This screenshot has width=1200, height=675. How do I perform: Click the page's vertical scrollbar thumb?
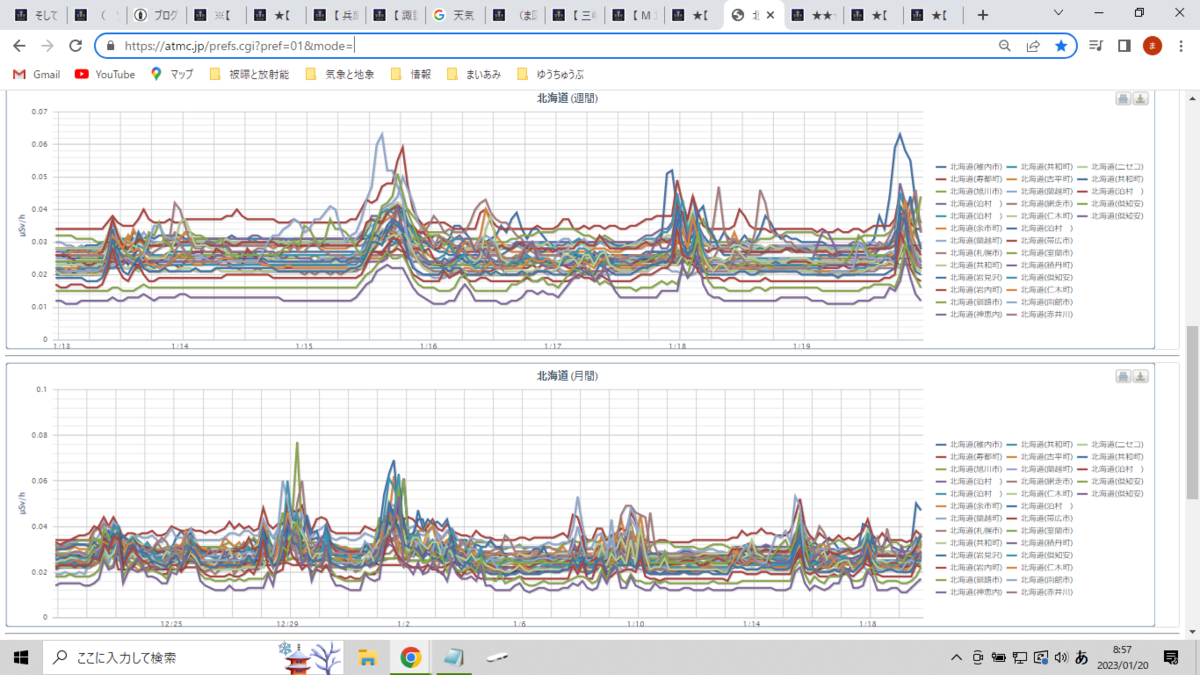(1192, 412)
